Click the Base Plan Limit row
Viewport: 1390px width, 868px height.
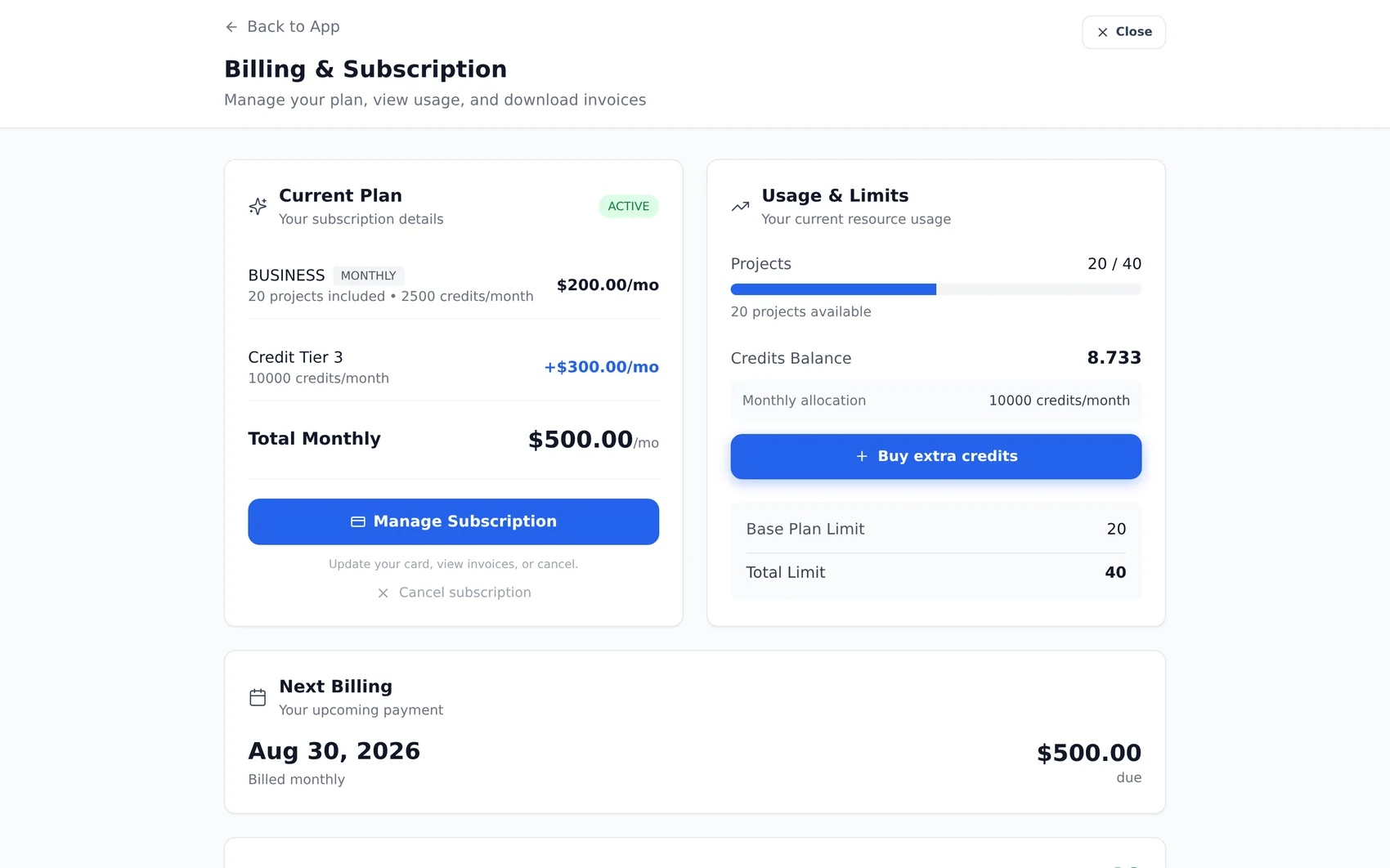click(x=936, y=529)
